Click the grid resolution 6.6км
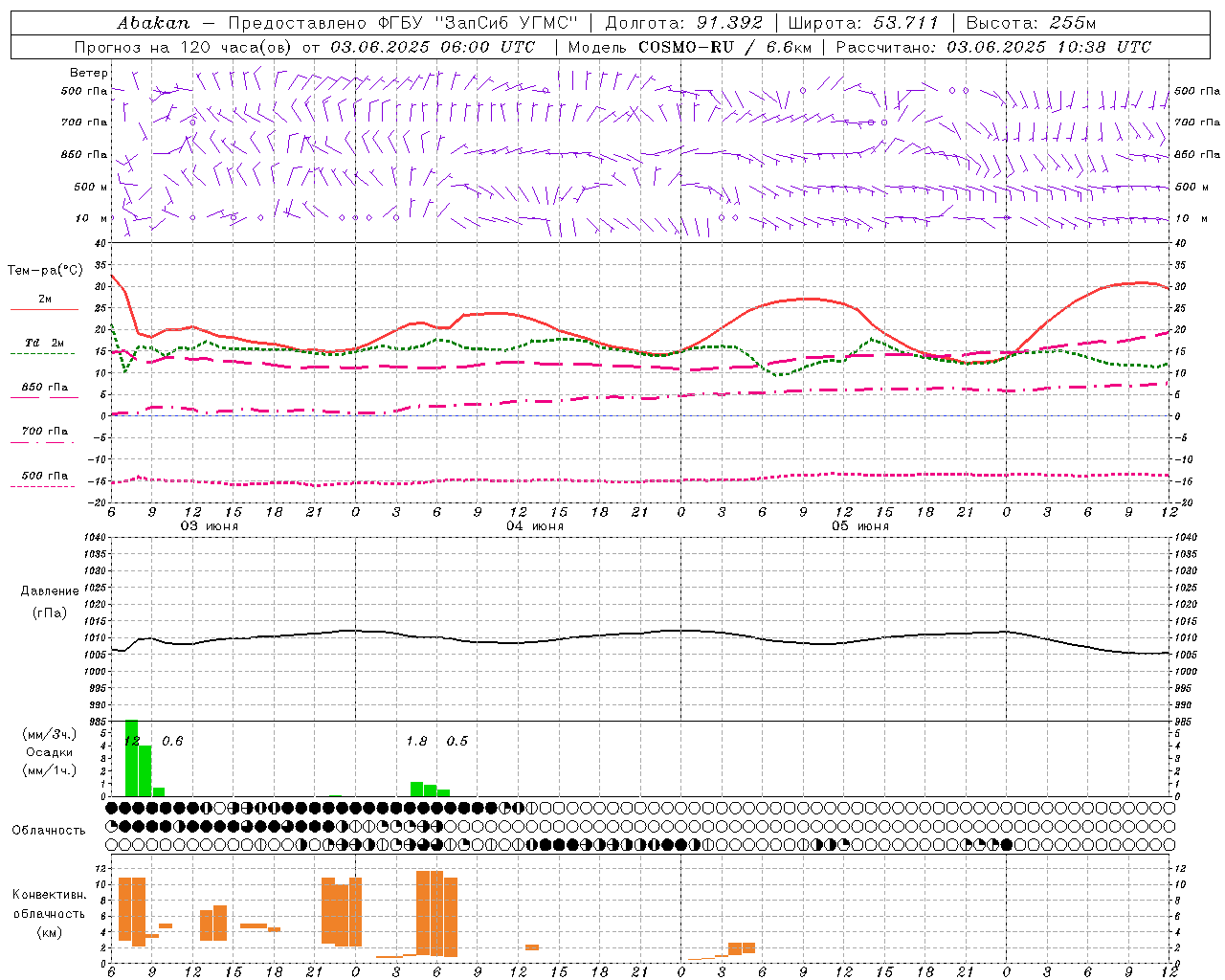Image resolution: width=1225 pixels, height=980 pixels. 789,47
